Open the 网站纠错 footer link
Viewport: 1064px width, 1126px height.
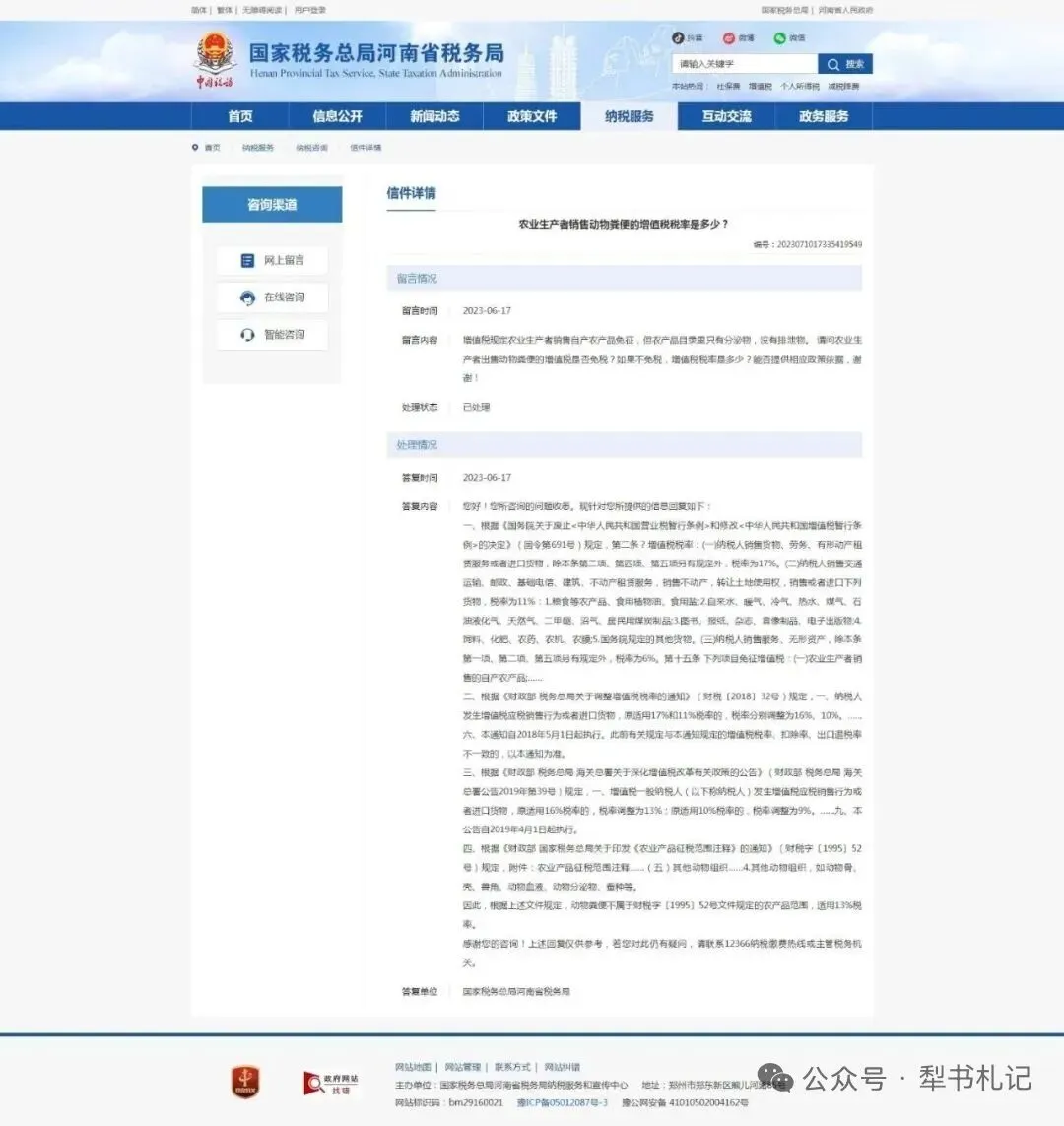[563, 1067]
